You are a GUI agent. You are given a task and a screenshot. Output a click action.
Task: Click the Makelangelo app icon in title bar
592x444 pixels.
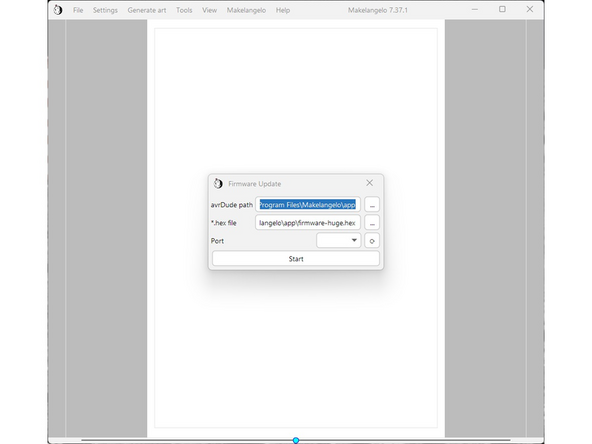coord(58,10)
